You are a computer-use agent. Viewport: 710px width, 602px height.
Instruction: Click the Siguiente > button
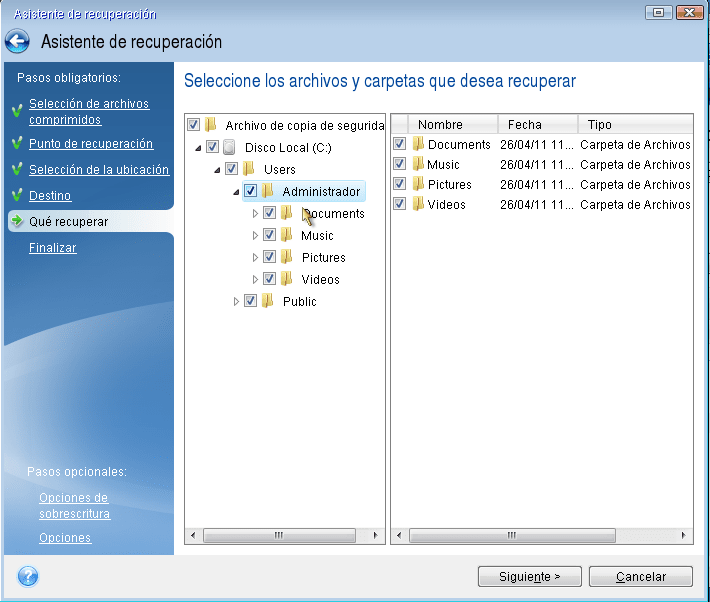coord(529,577)
